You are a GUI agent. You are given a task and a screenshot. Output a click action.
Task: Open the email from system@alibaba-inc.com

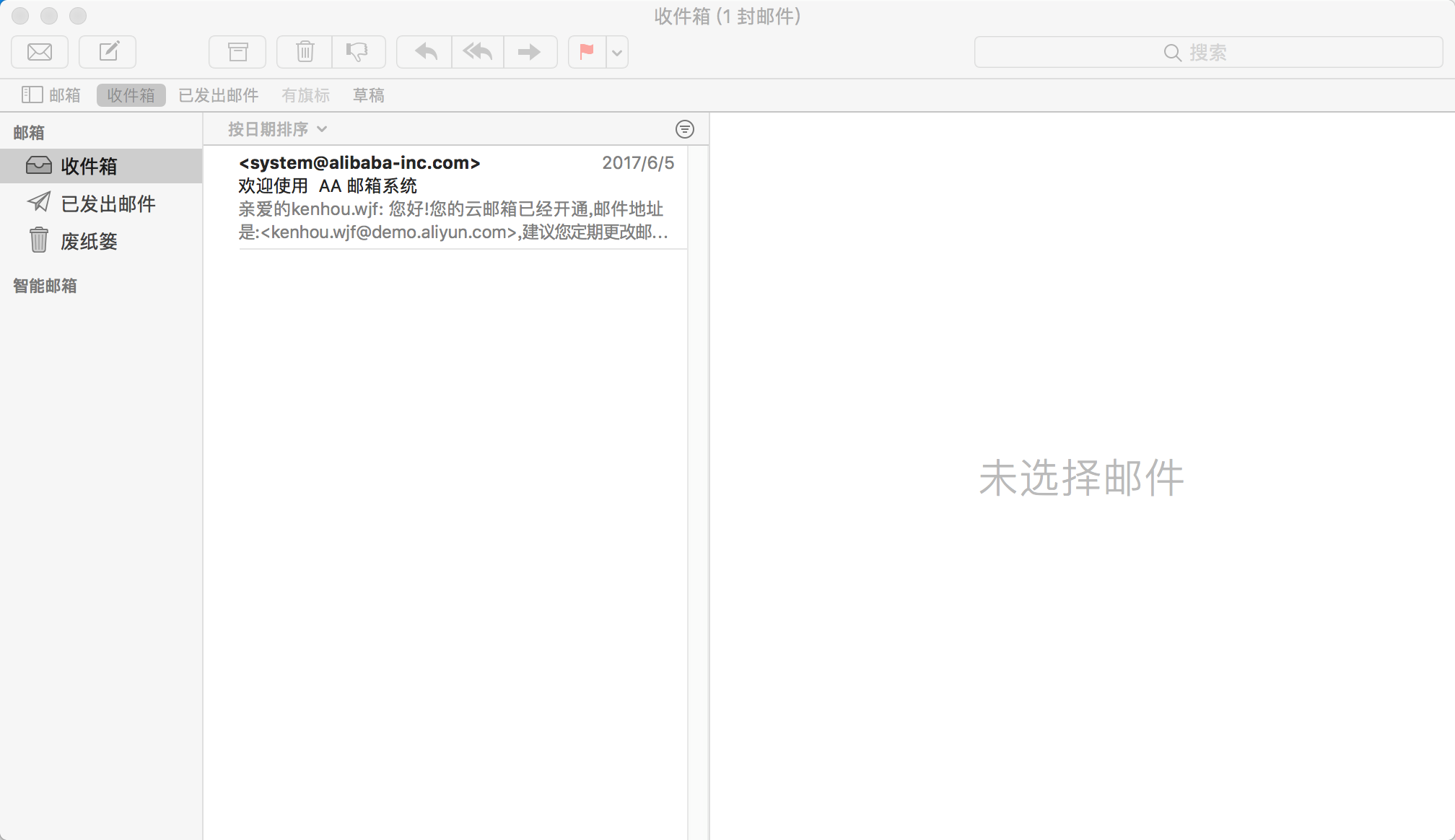point(455,197)
